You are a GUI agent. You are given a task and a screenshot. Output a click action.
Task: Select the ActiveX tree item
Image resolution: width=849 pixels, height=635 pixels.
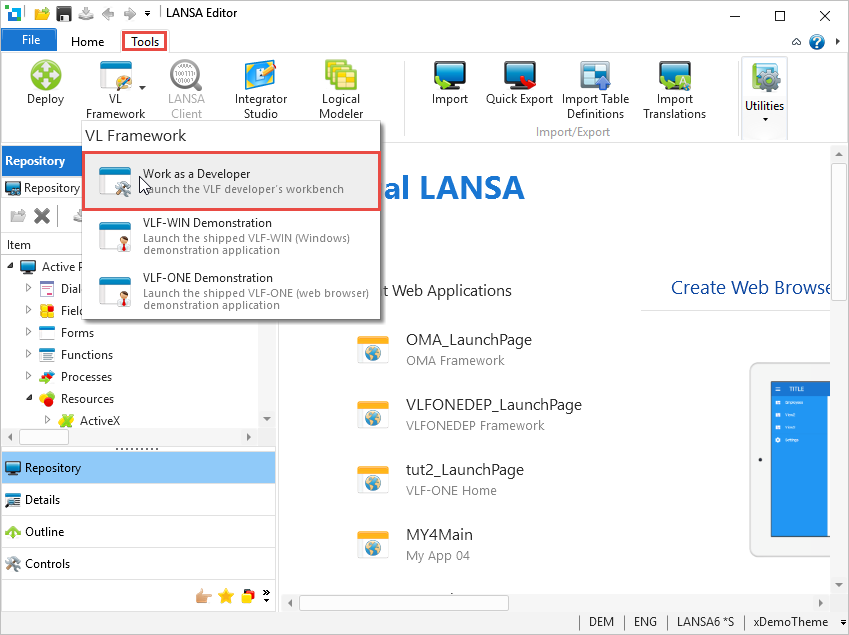[100, 421]
